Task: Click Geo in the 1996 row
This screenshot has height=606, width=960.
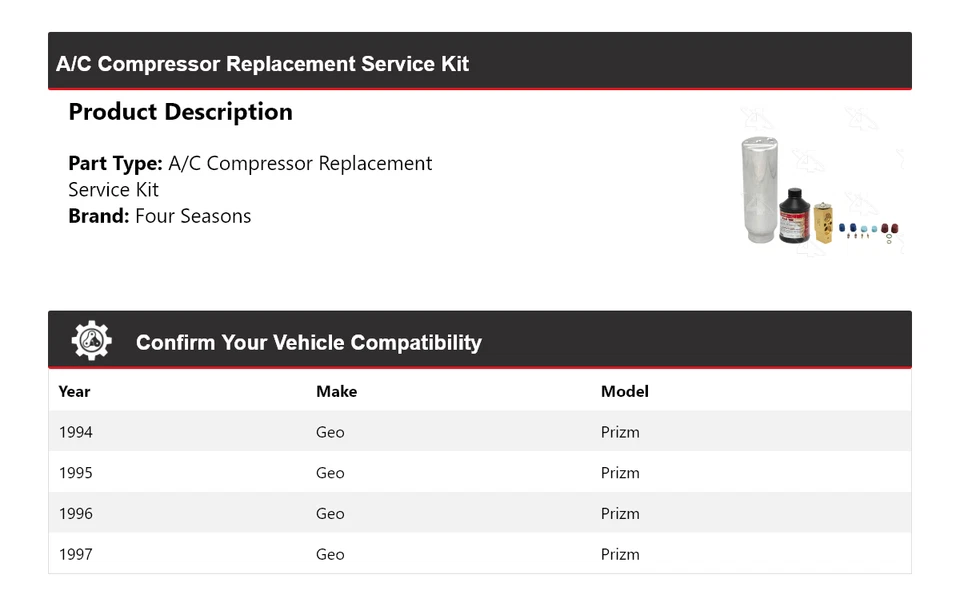Action: coord(330,514)
